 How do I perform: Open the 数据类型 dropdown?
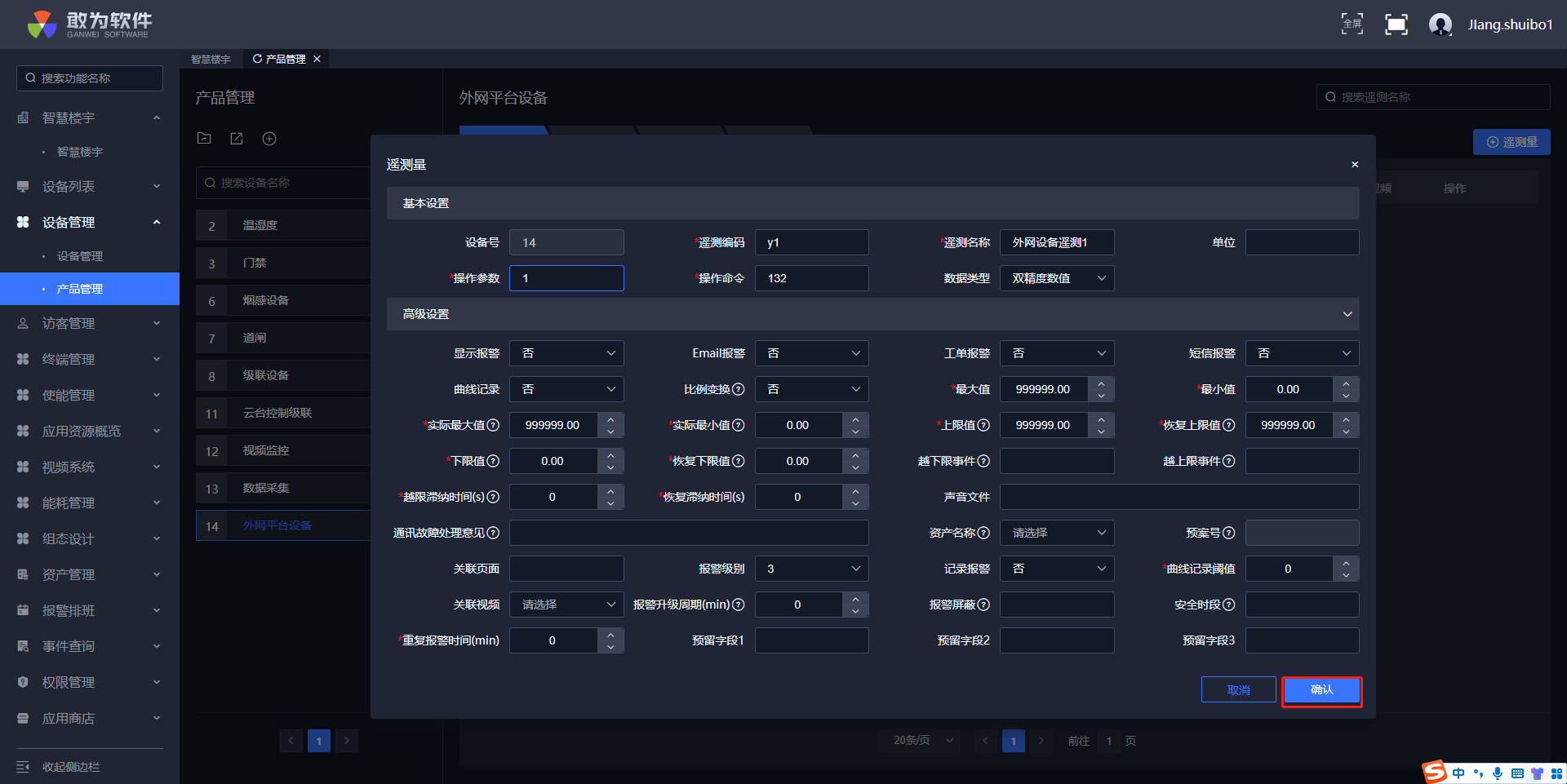tap(1057, 278)
